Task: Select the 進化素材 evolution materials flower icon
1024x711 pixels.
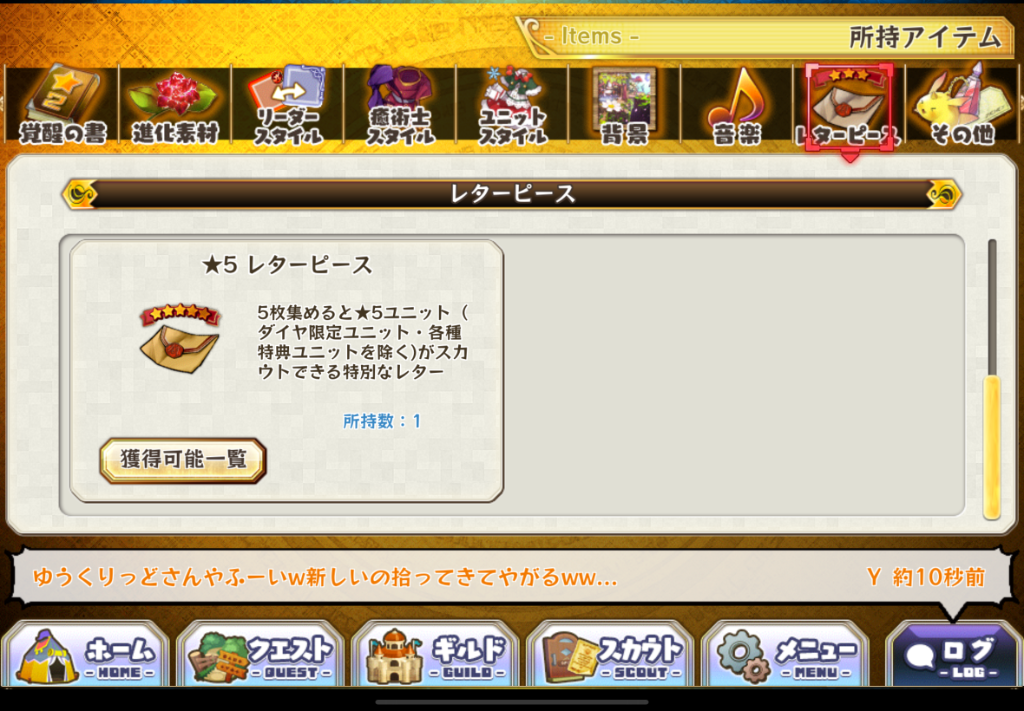Action: click(x=174, y=104)
